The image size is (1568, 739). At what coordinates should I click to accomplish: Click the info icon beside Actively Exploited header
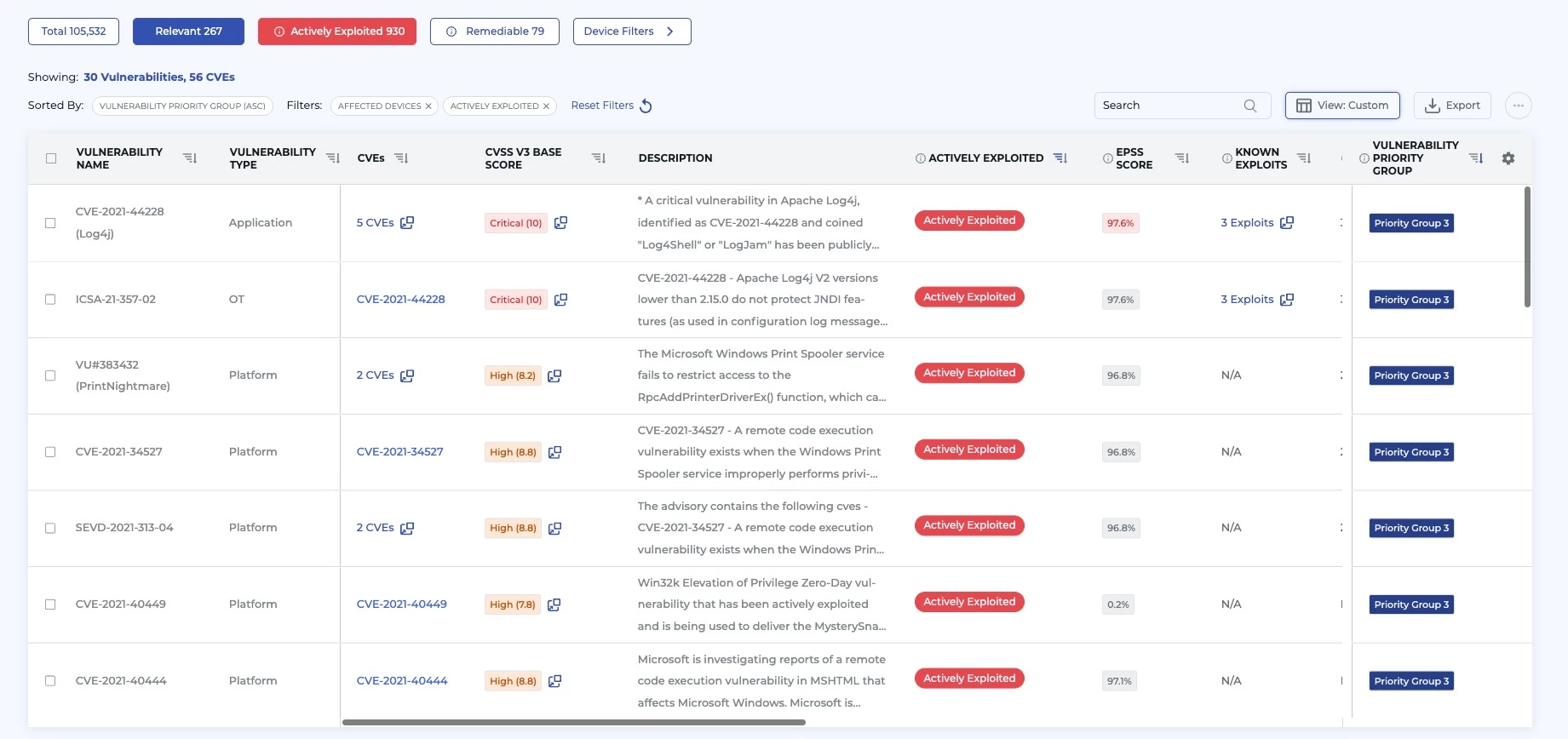(x=920, y=158)
